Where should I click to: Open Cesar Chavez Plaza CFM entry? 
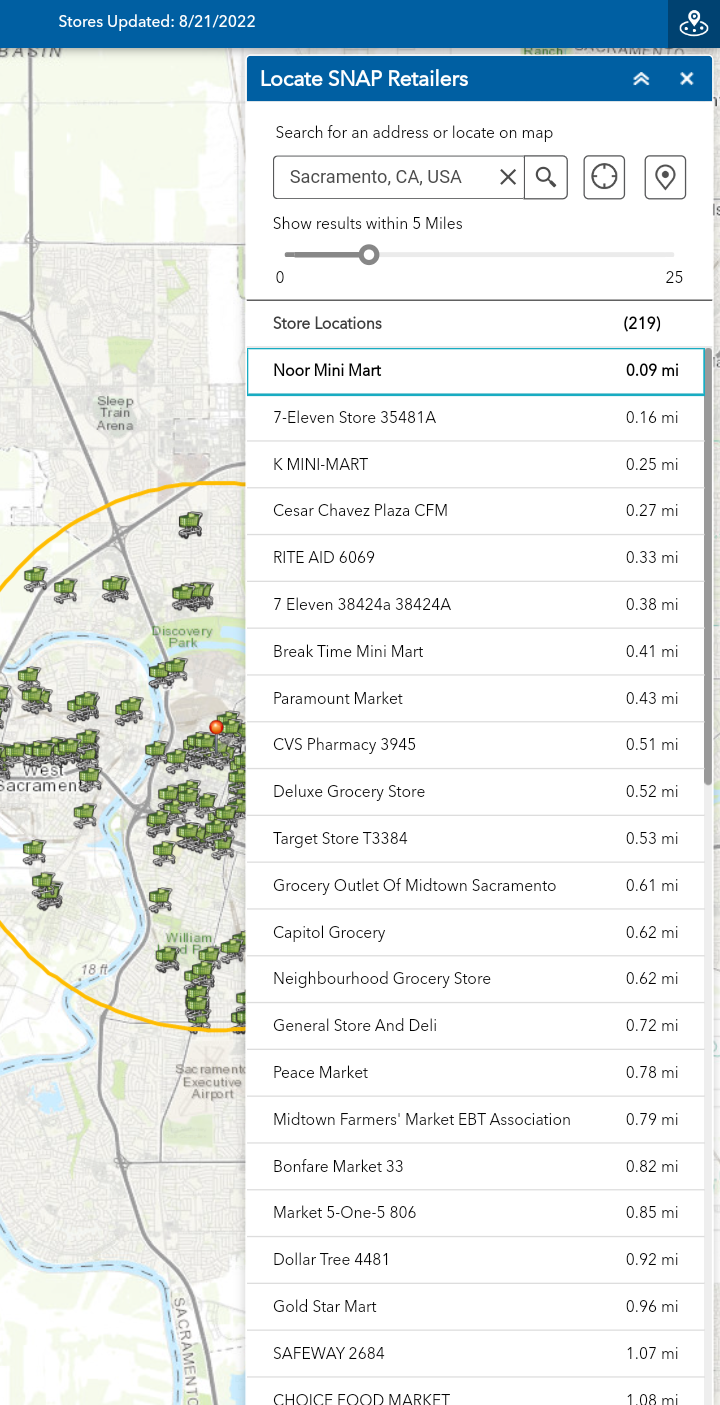coord(476,511)
